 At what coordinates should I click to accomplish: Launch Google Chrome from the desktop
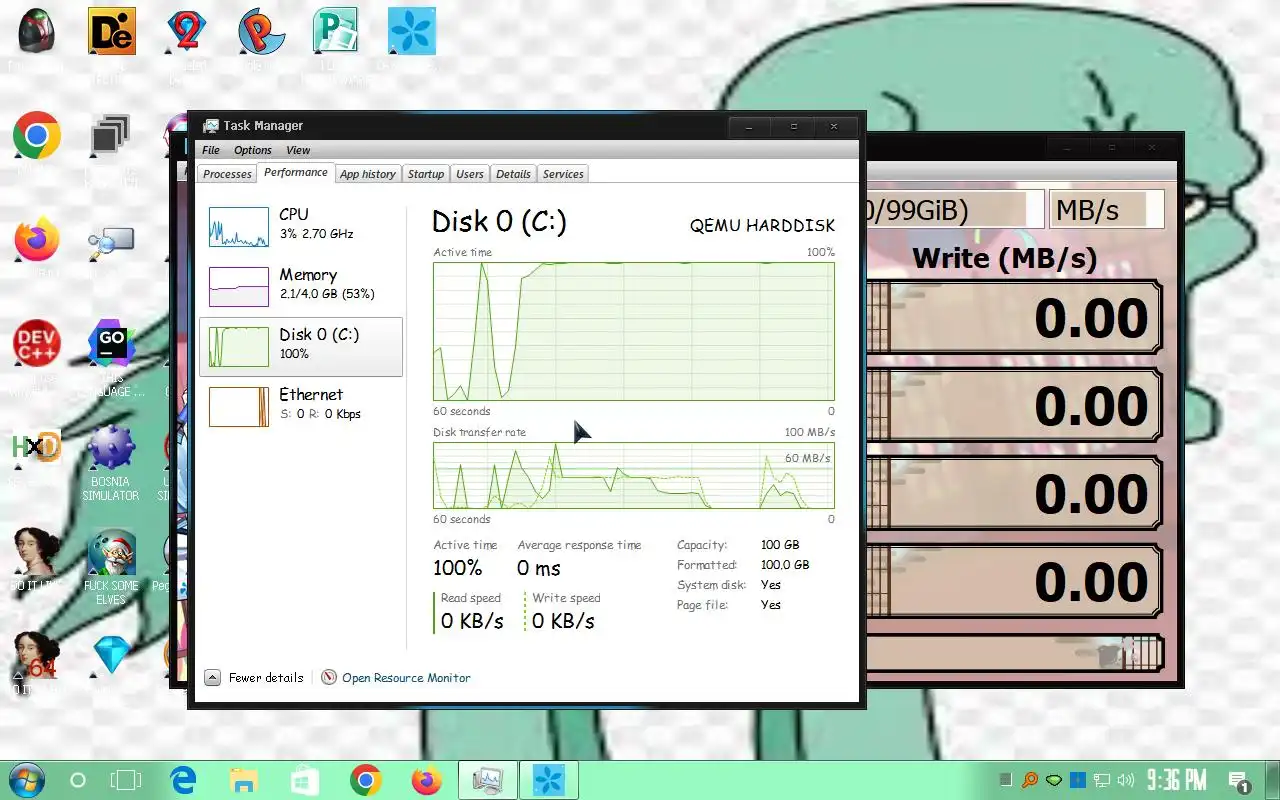tap(37, 136)
